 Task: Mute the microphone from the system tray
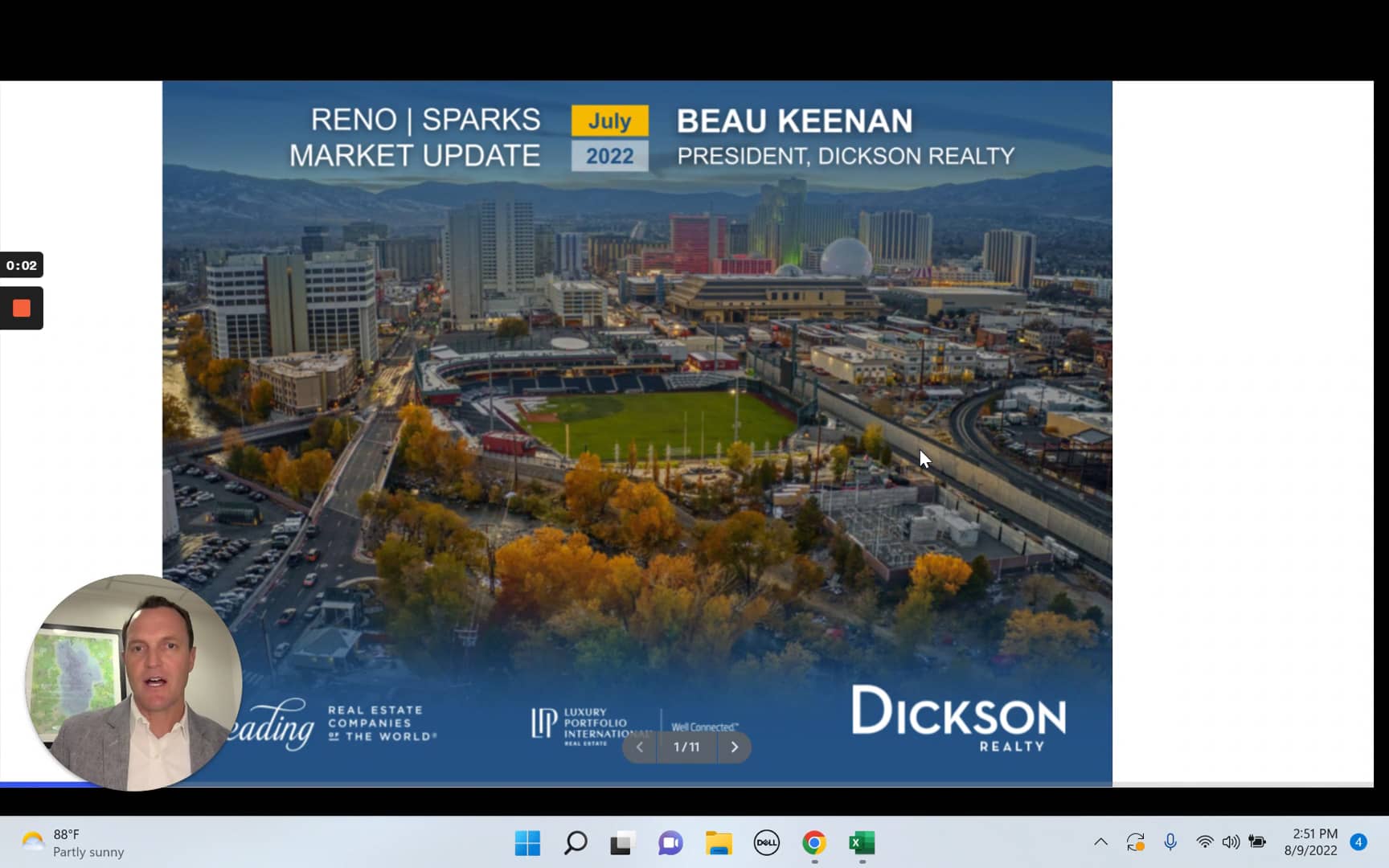(x=1170, y=842)
